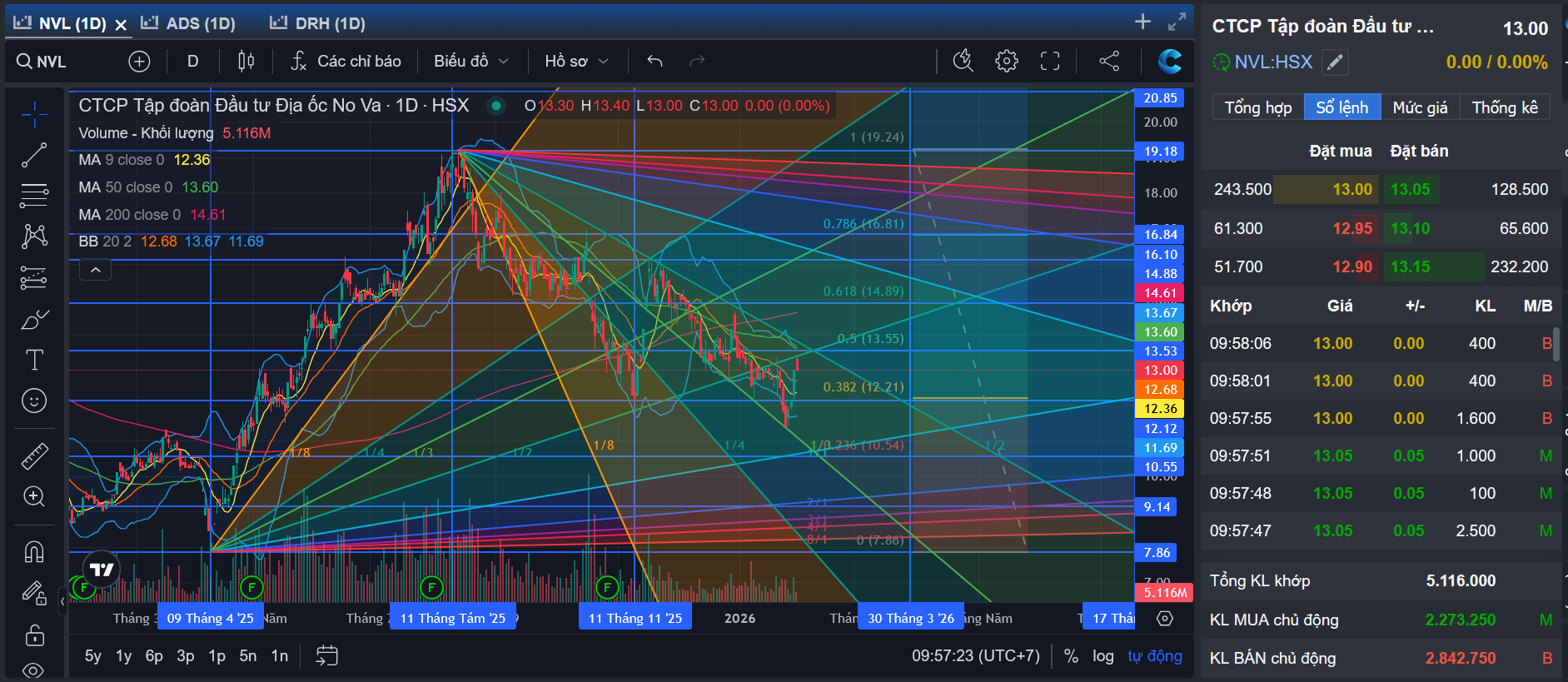Switch to the ADS (1D) chart tab

tap(188, 23)
